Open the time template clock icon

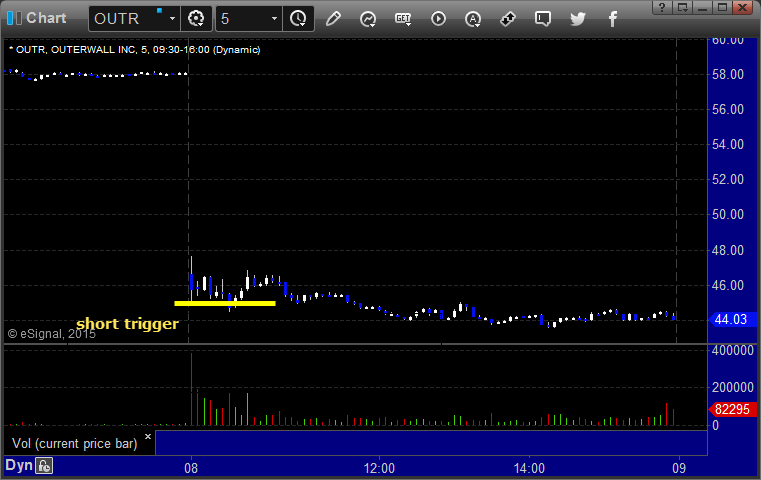coord(298,19)
